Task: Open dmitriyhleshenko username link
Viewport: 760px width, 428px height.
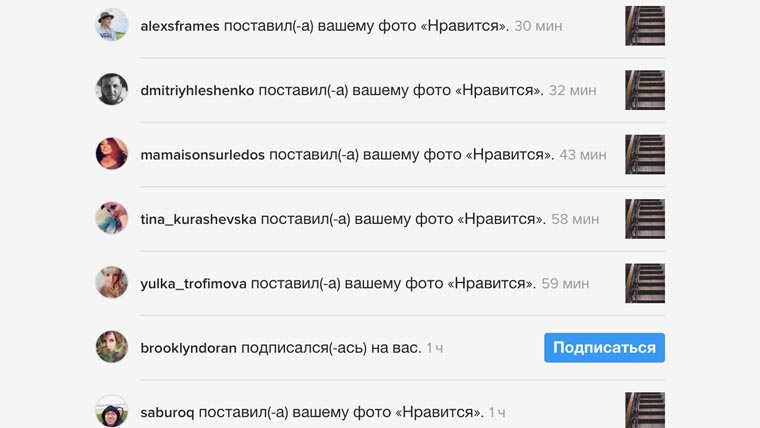Action: tap(197, 90)
